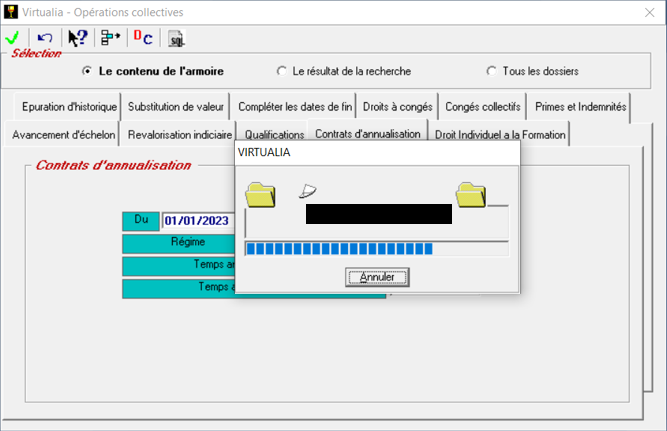667x431 pixels.
Task: Open the 'Droits à congés' tab
Action: 397,106
